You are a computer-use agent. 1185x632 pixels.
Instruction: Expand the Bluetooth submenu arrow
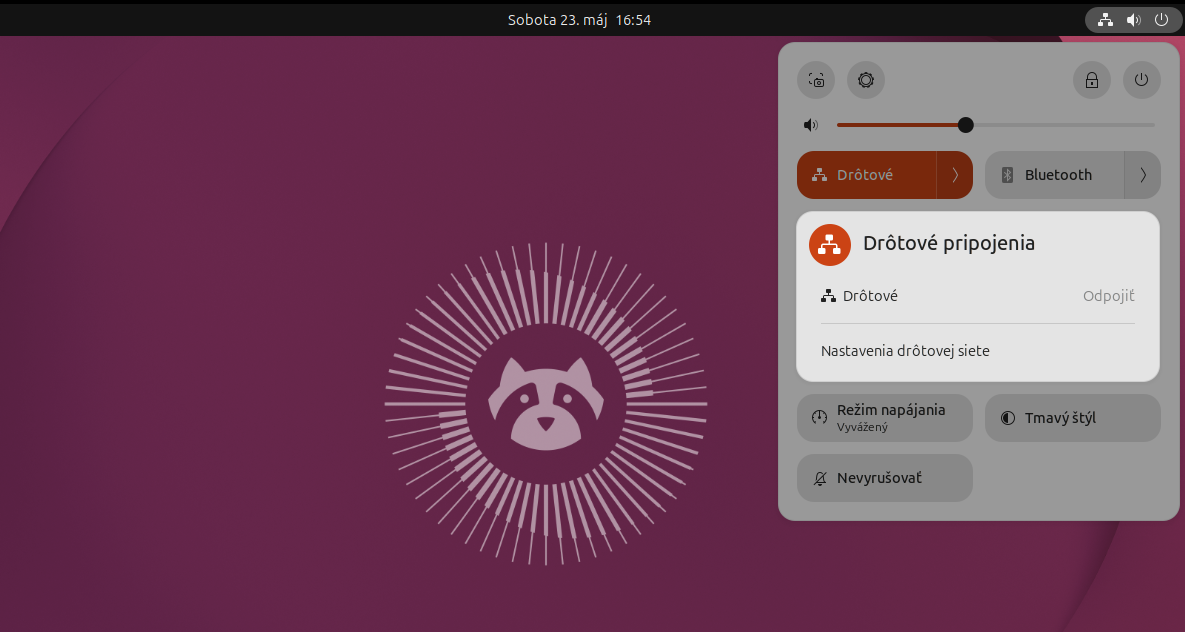click(x=1143, y=175)
